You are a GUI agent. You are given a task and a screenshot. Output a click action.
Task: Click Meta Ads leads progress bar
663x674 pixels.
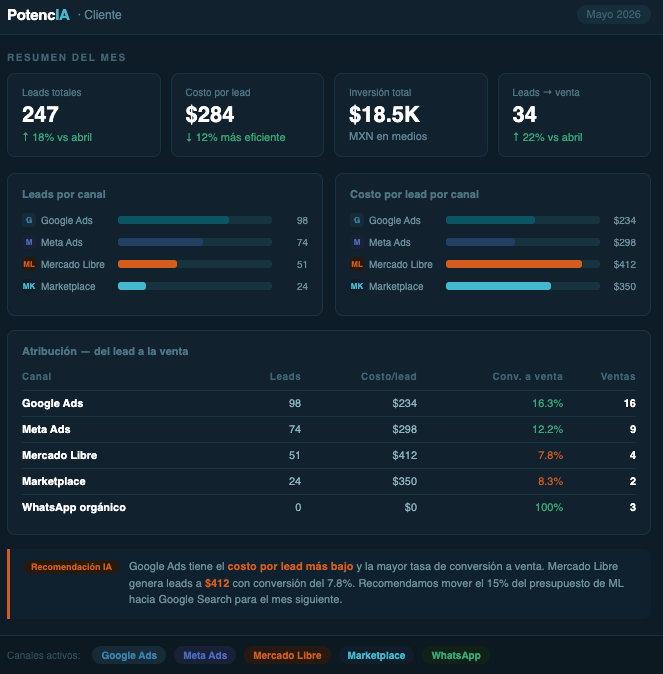tap(195, 242)
